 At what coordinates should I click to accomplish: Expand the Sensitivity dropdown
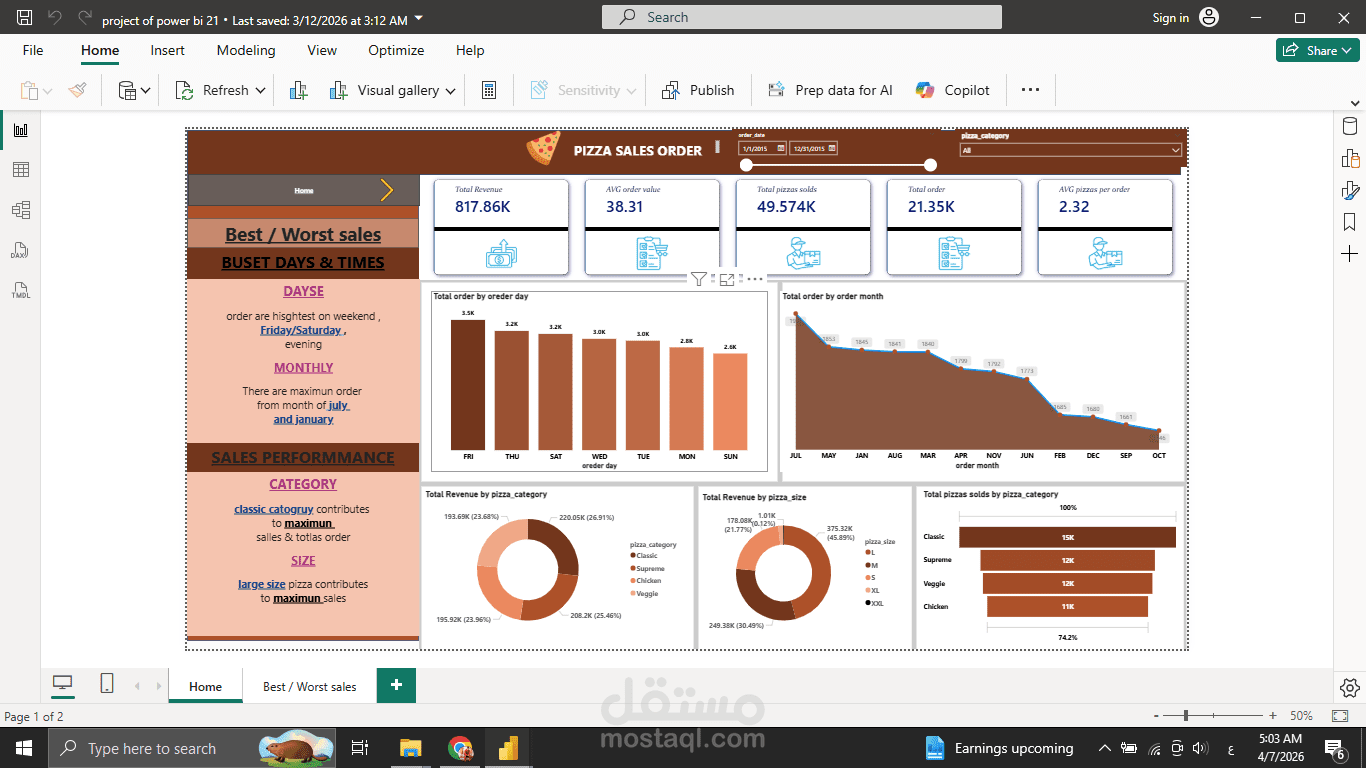(x=631, y=91)
